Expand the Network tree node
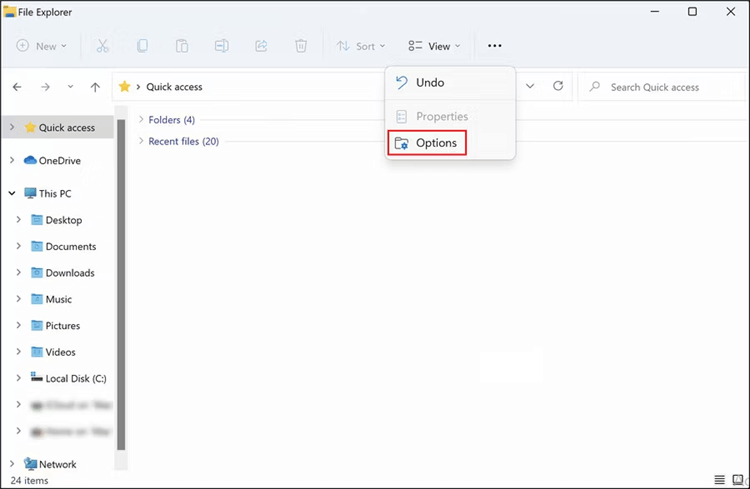The image size is (750, 489). pos(12,464)
